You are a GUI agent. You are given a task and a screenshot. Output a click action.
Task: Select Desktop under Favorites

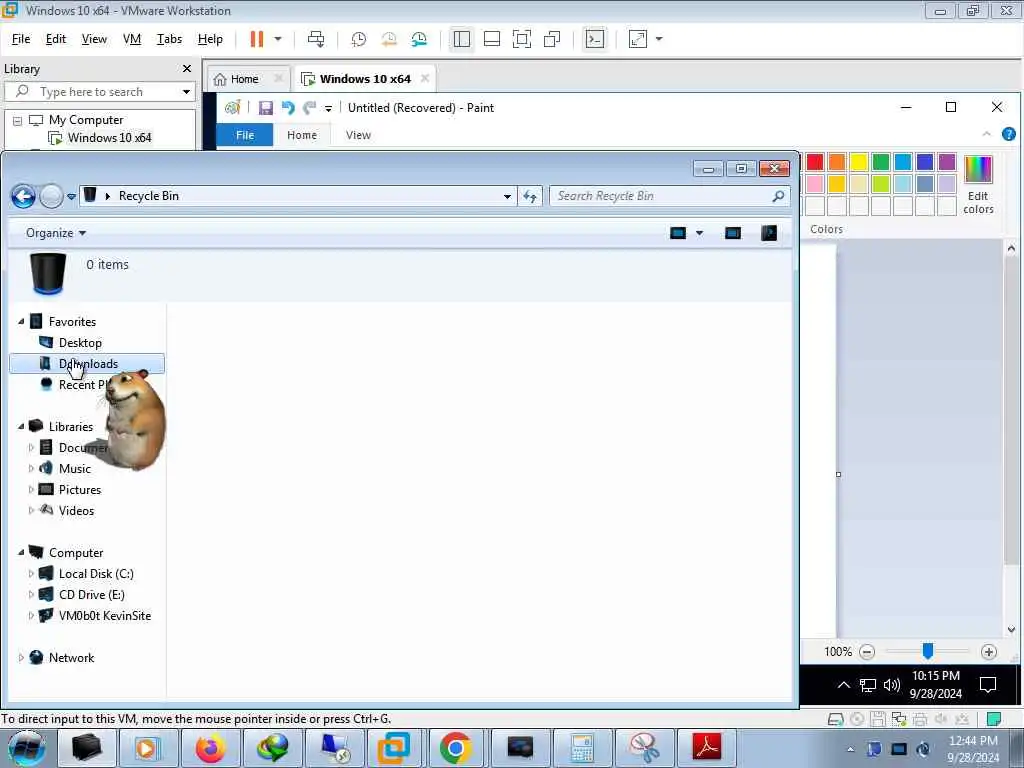point(80,343)
